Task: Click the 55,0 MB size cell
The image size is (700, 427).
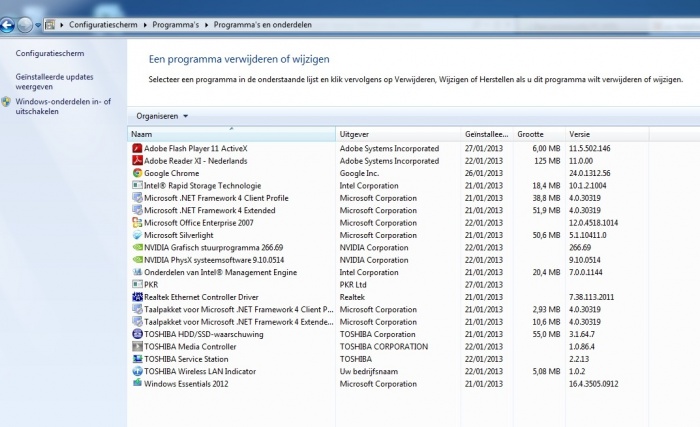Action: (x=546, y=334)
